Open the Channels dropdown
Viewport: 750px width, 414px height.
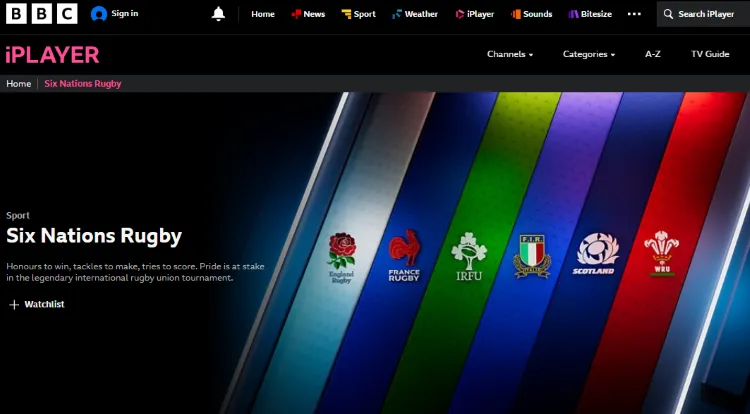(x=510, y=54)
